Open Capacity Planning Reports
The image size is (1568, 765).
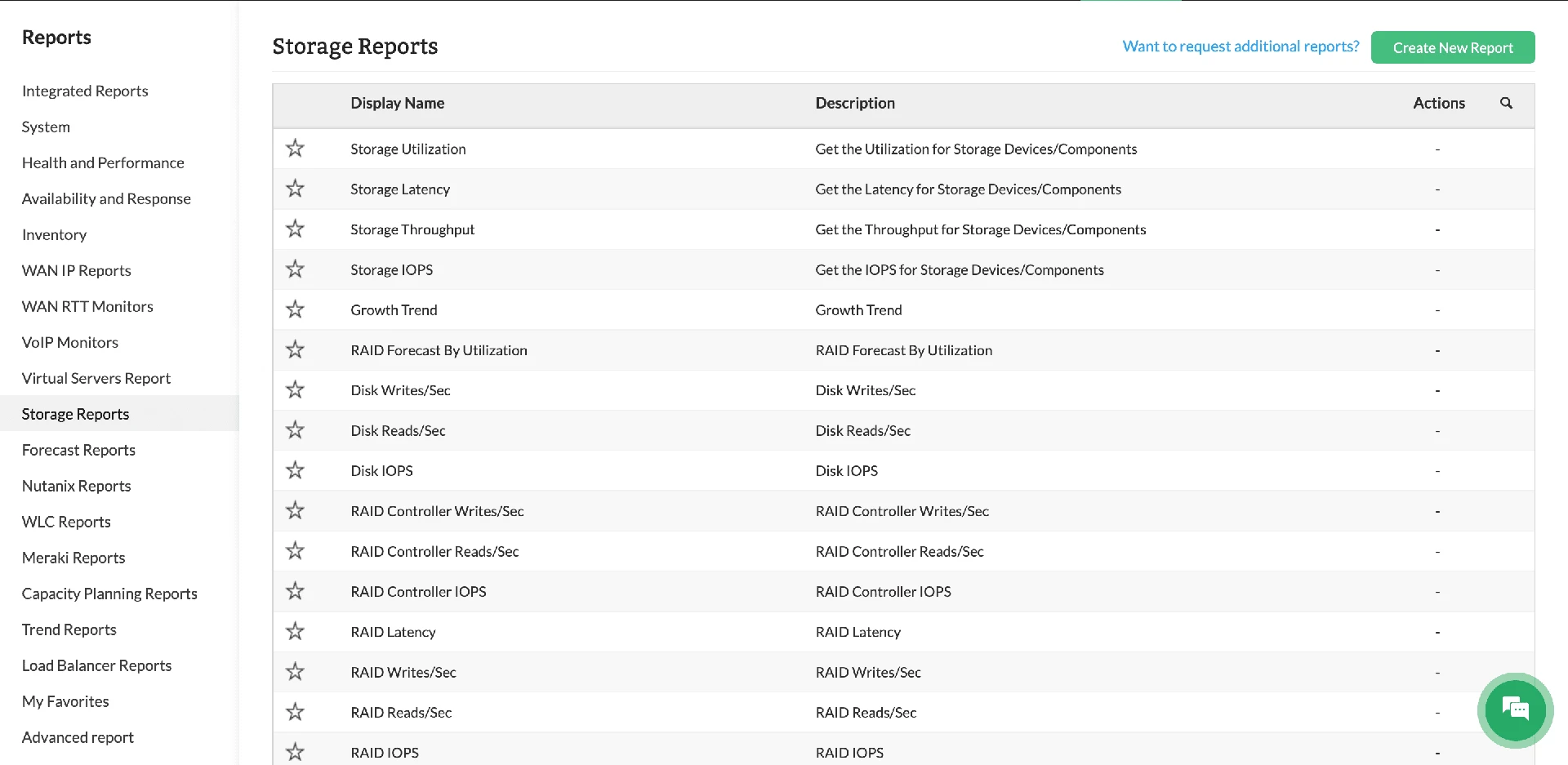[x=109, y=594]
